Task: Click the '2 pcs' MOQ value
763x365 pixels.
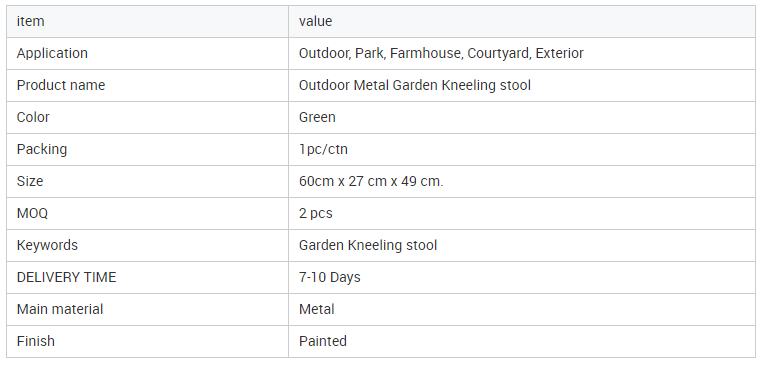Action: click(x=315, y=213)
